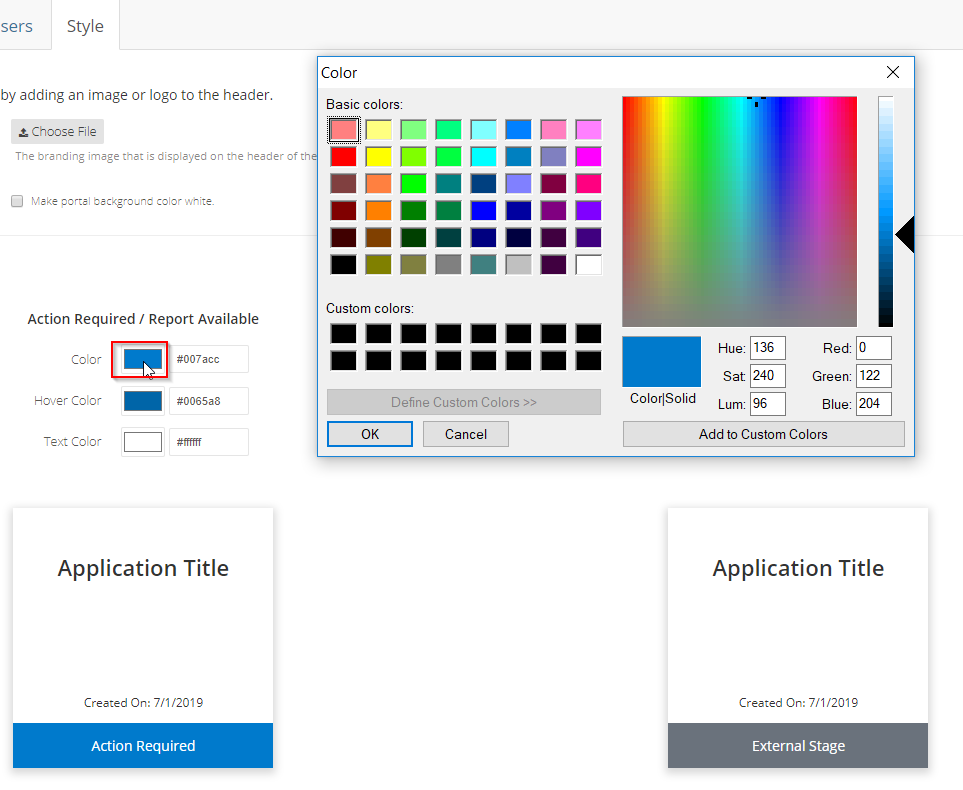This screenshot has width=963, height=790.
Task: Open the Text Color white swatch
Action: click(142, 442)
